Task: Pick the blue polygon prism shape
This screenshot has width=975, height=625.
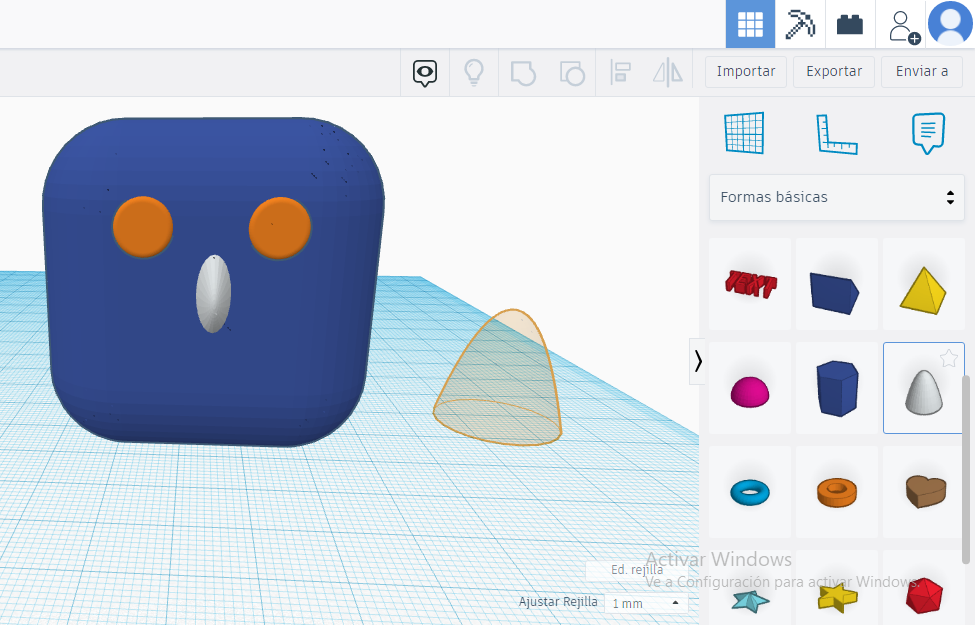Action: coord(836,388)
